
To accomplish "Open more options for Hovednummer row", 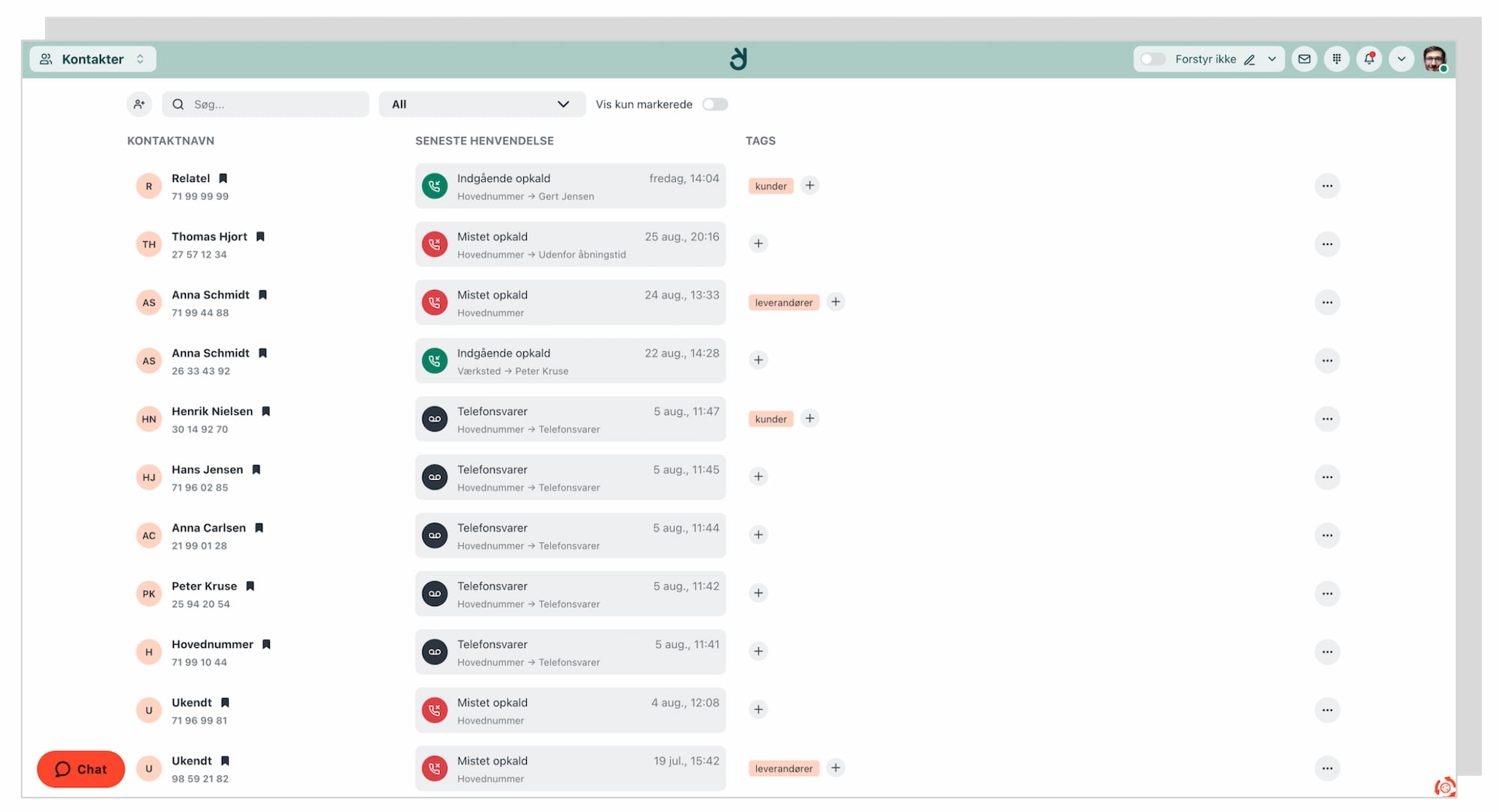I will 1327,652.
